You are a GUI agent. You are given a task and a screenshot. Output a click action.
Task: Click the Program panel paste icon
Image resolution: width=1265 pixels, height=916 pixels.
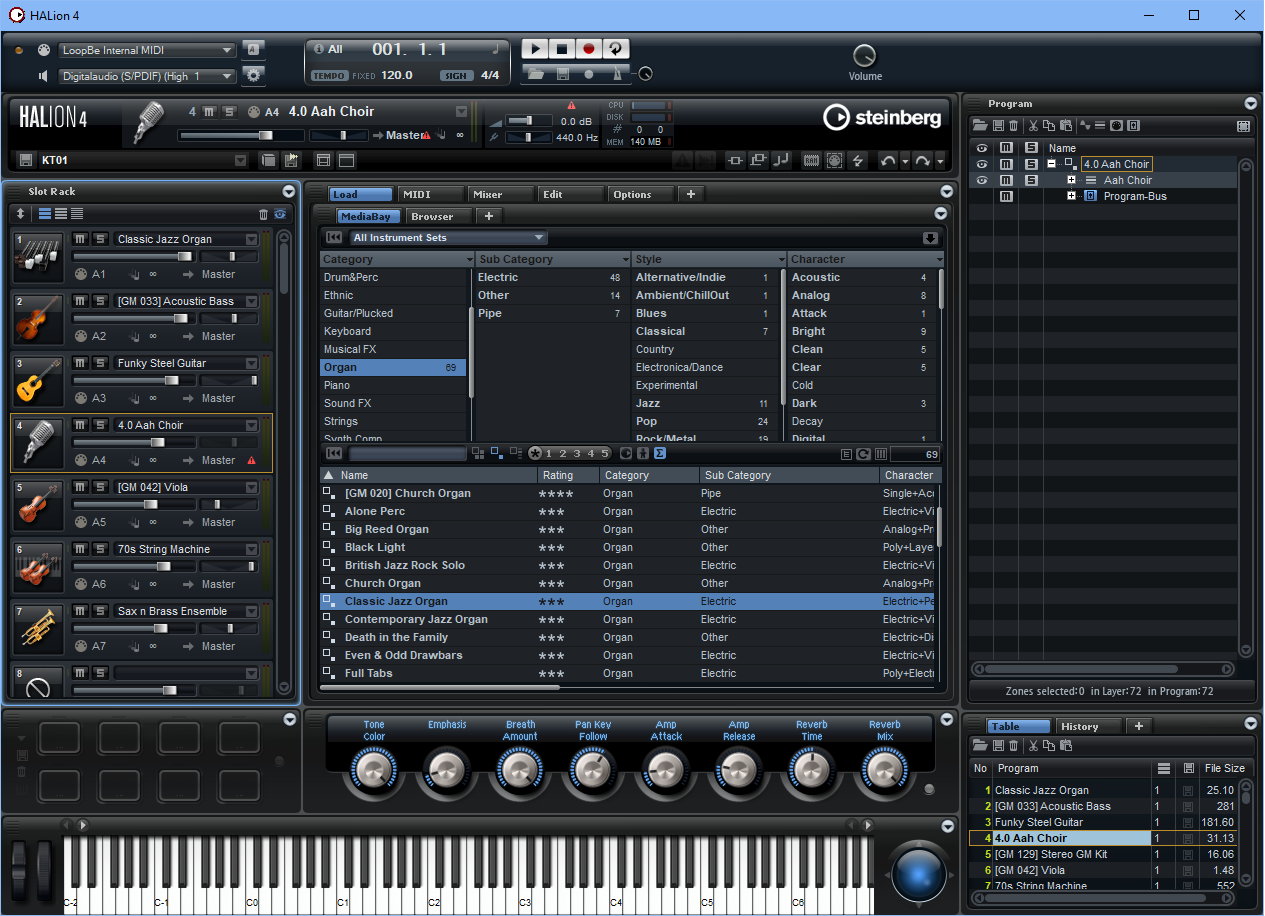coord(1065,126)
